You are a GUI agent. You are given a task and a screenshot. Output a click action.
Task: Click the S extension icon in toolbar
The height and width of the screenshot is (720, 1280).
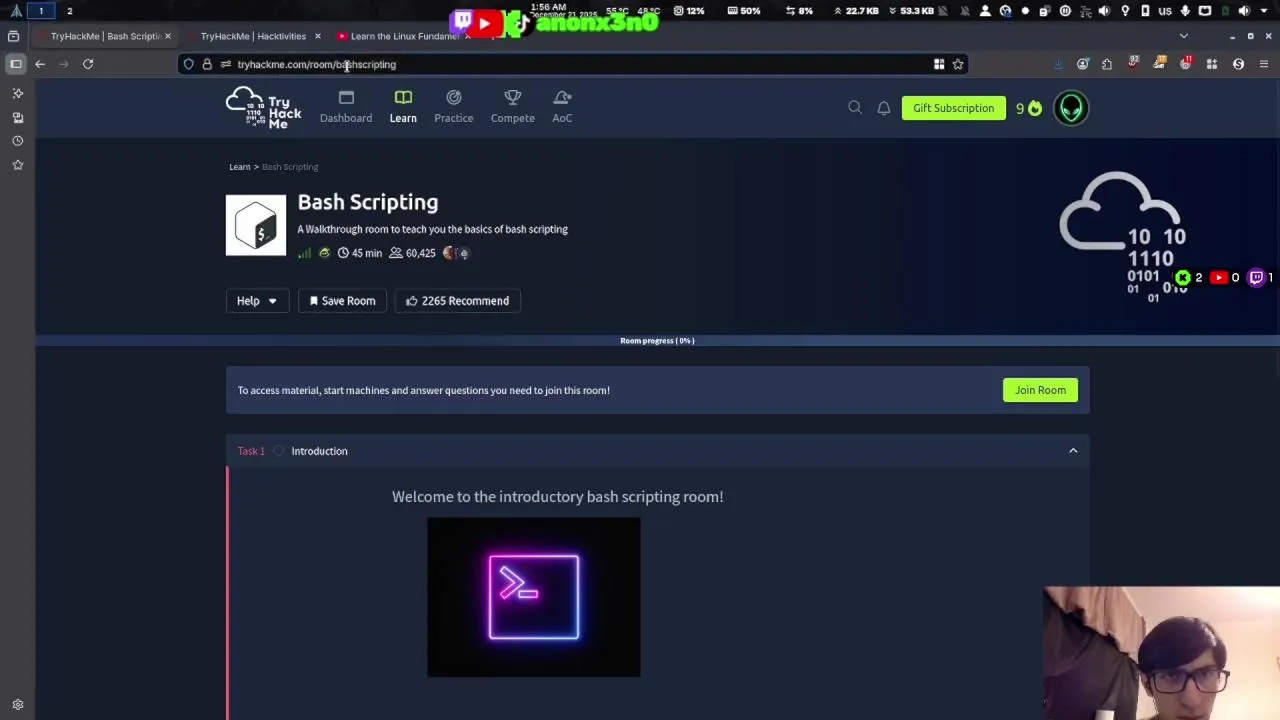coord(1238,64)
